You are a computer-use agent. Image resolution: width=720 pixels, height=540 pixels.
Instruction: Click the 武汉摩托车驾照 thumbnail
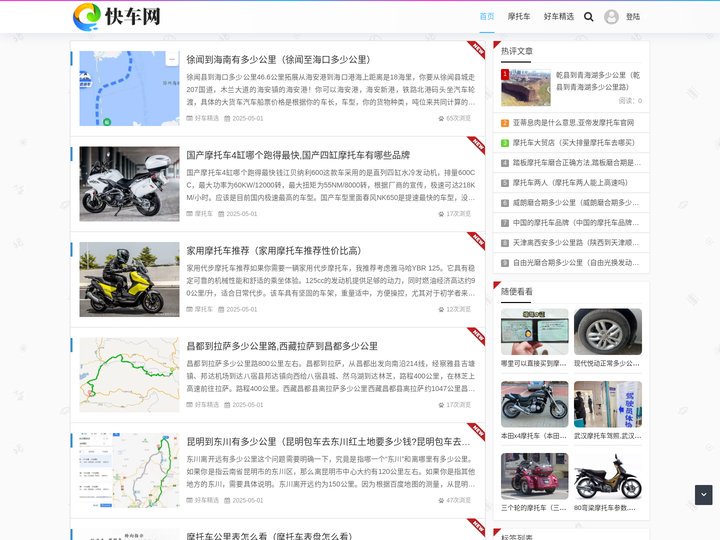click(x=608, y=404)
